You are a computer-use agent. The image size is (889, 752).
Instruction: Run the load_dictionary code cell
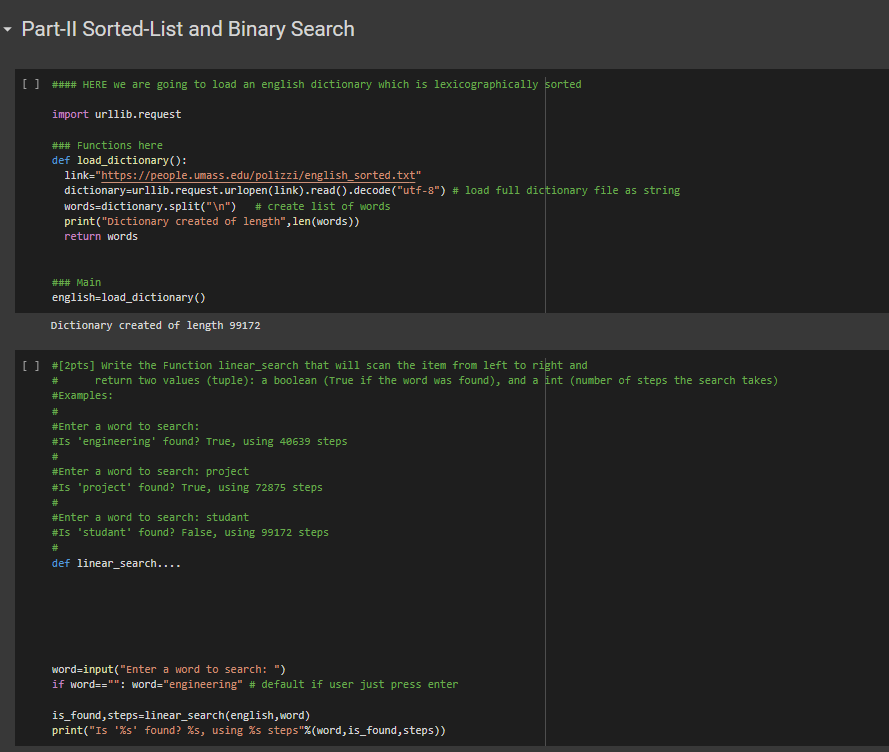click(x=31, y=85)
